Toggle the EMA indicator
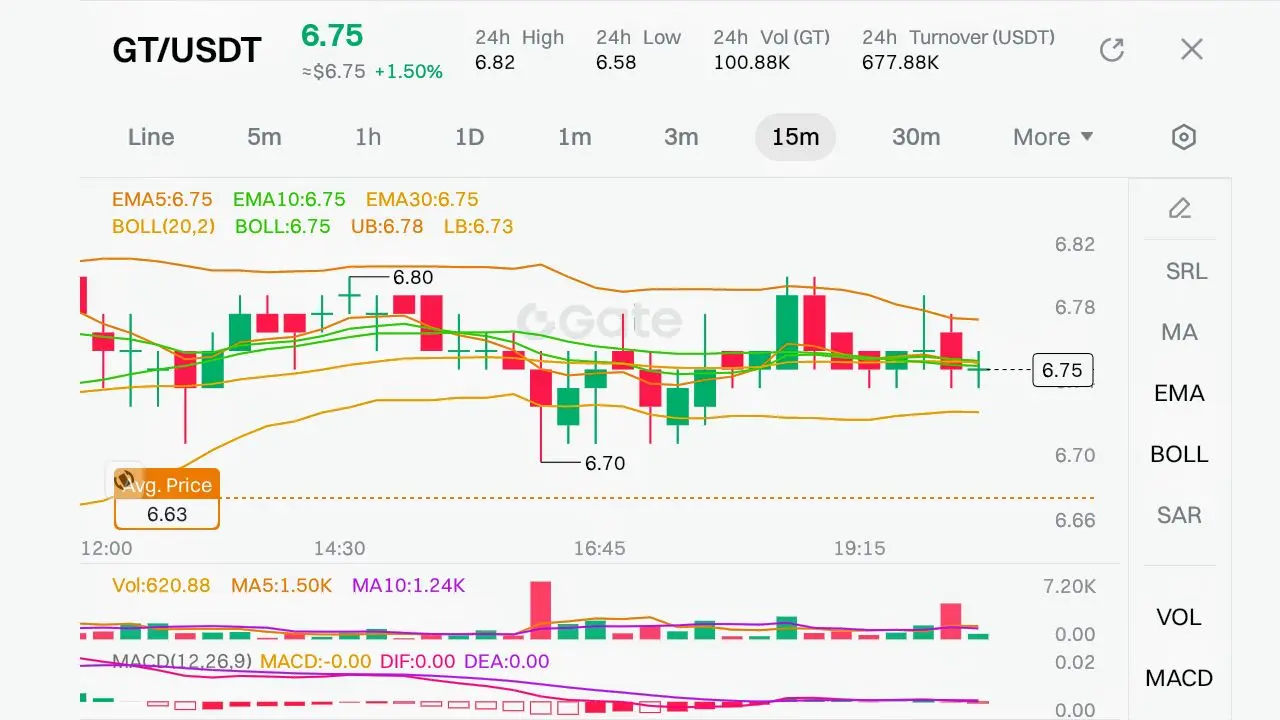The image size is (1280, 720). click(x=1179, y=393)
